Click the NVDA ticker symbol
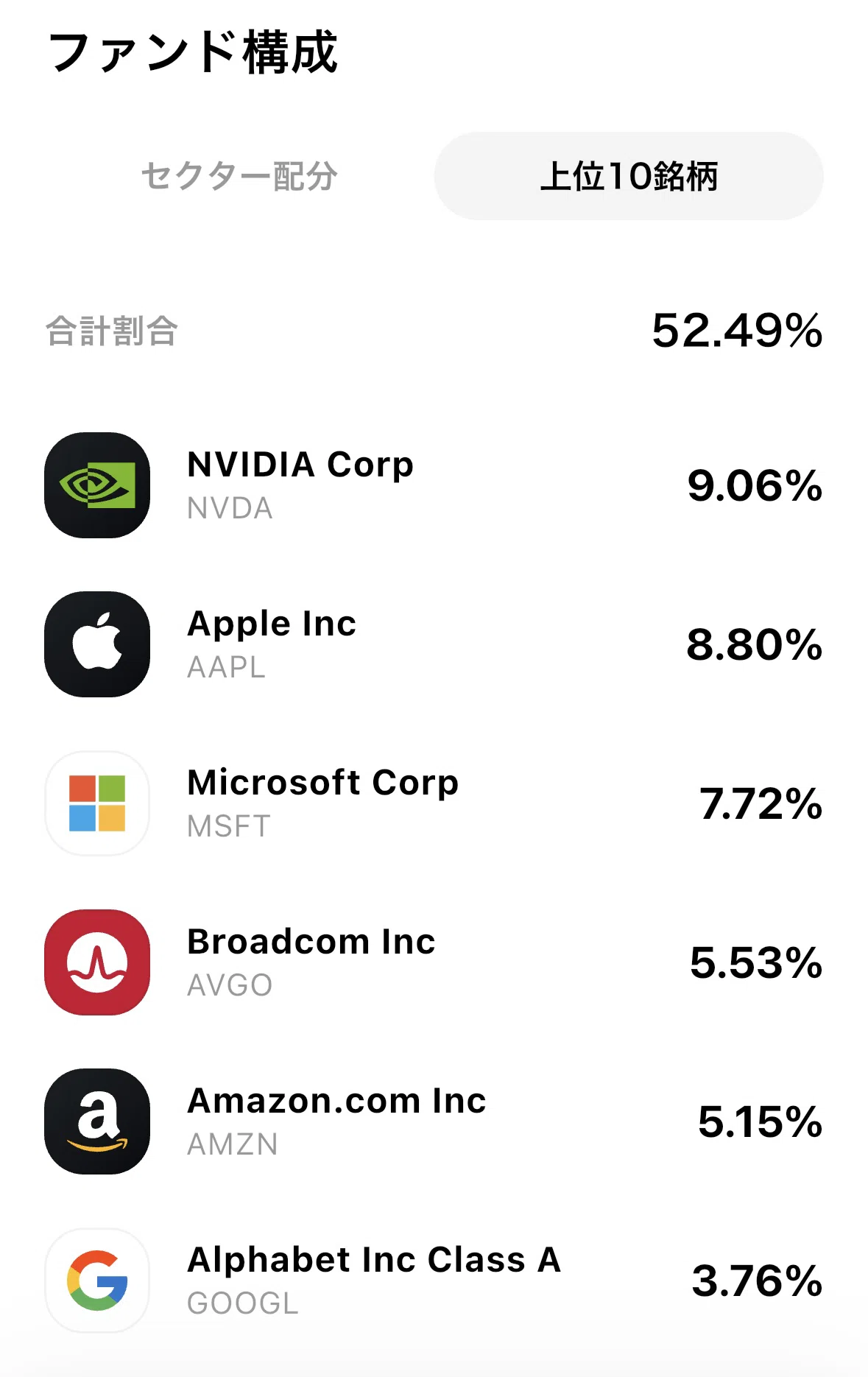Image resolution: width=868 pixels, height=1377 pixels. [x=230, y=508]
